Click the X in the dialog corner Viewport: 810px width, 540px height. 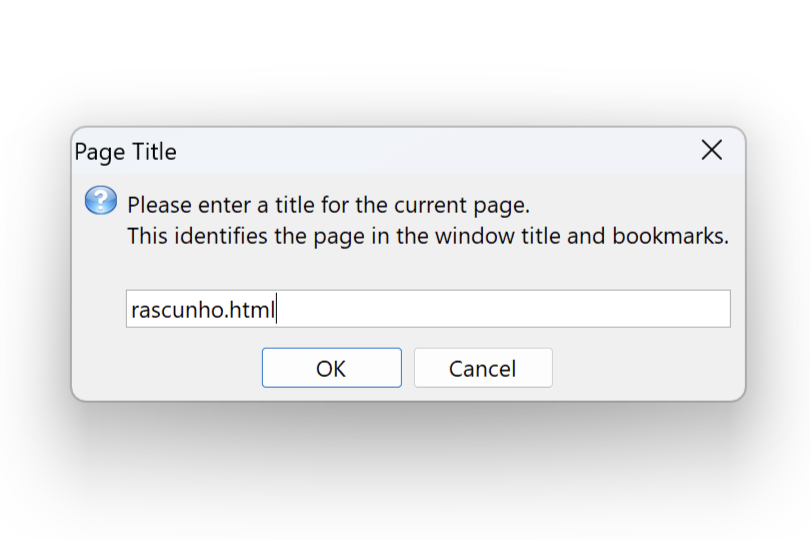(711, 150)
